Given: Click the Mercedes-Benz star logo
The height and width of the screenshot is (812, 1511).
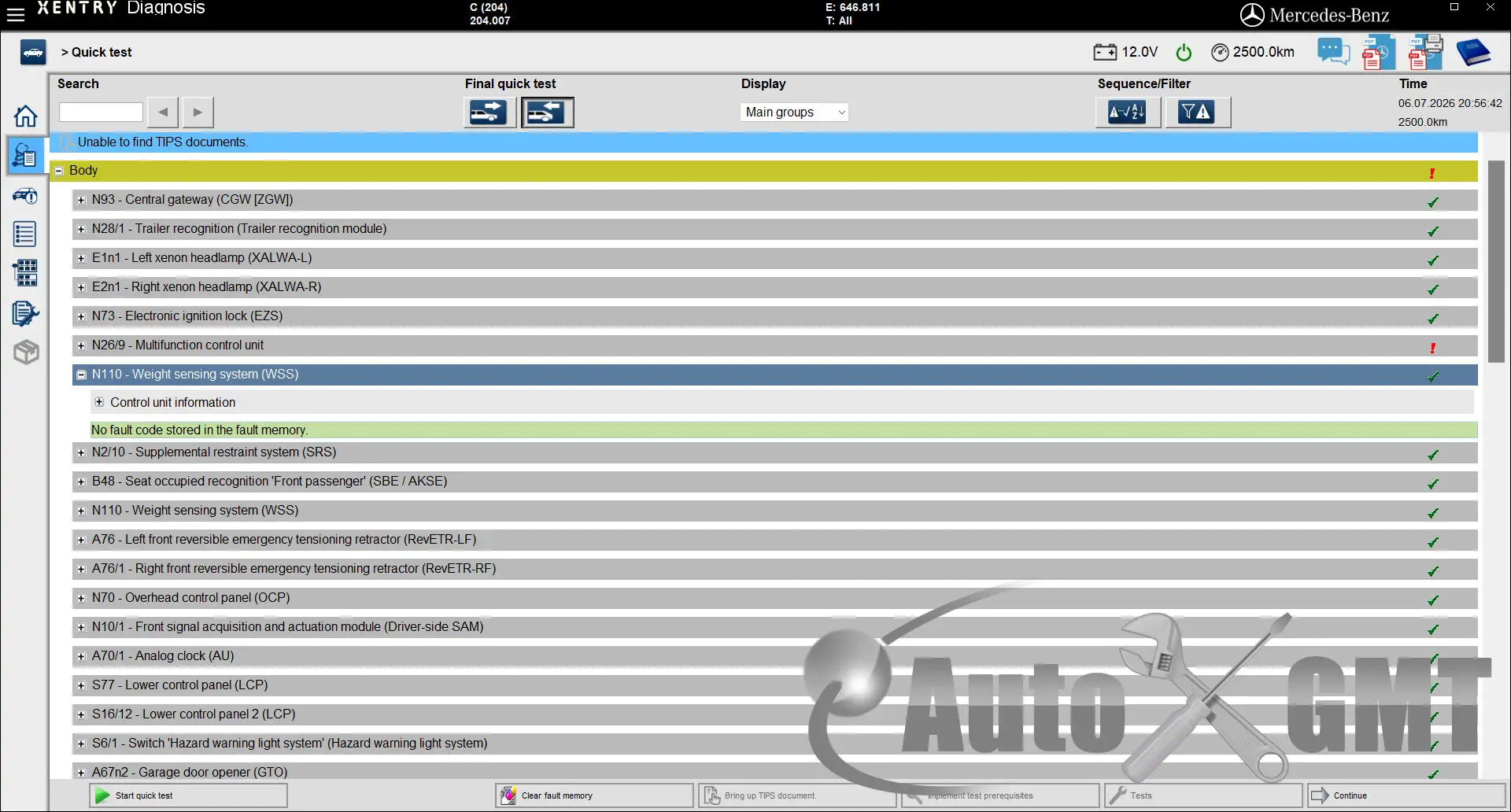Looking at the screenshot, I should point(1251,15).
